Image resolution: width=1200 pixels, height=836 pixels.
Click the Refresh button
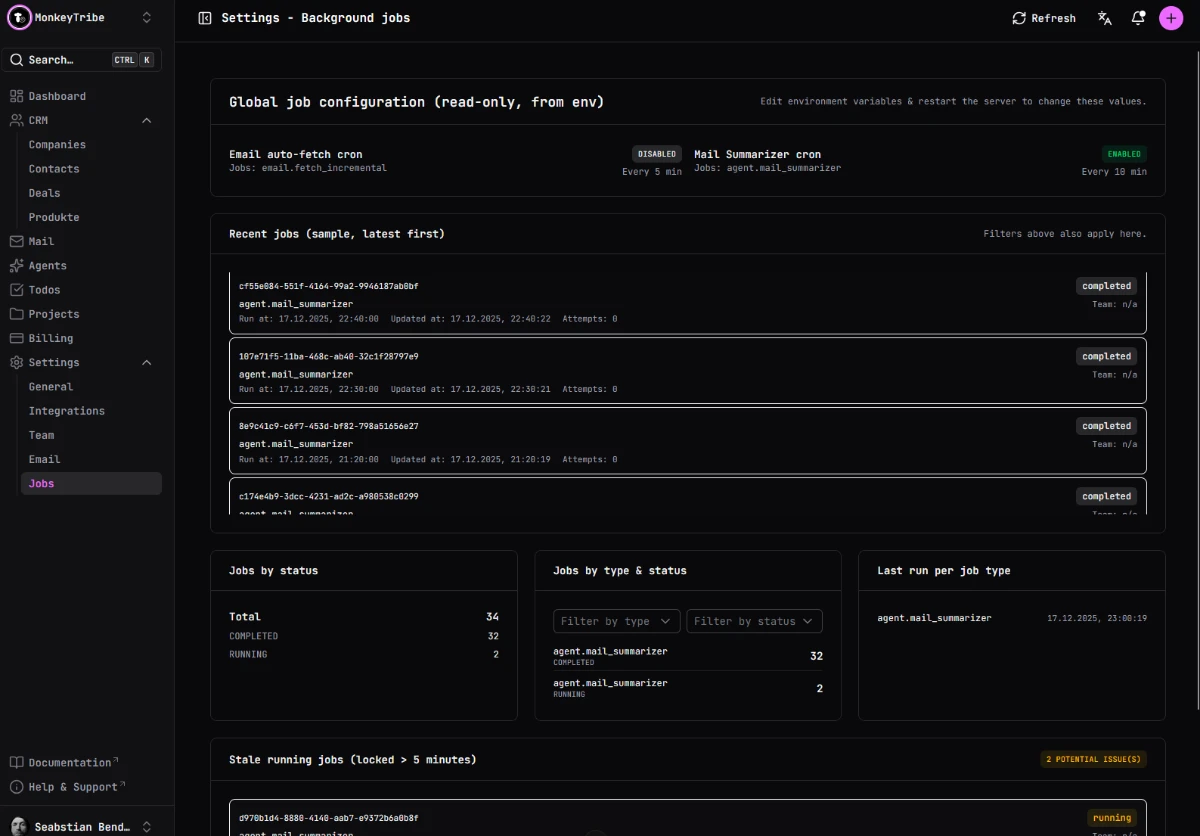1044,18
